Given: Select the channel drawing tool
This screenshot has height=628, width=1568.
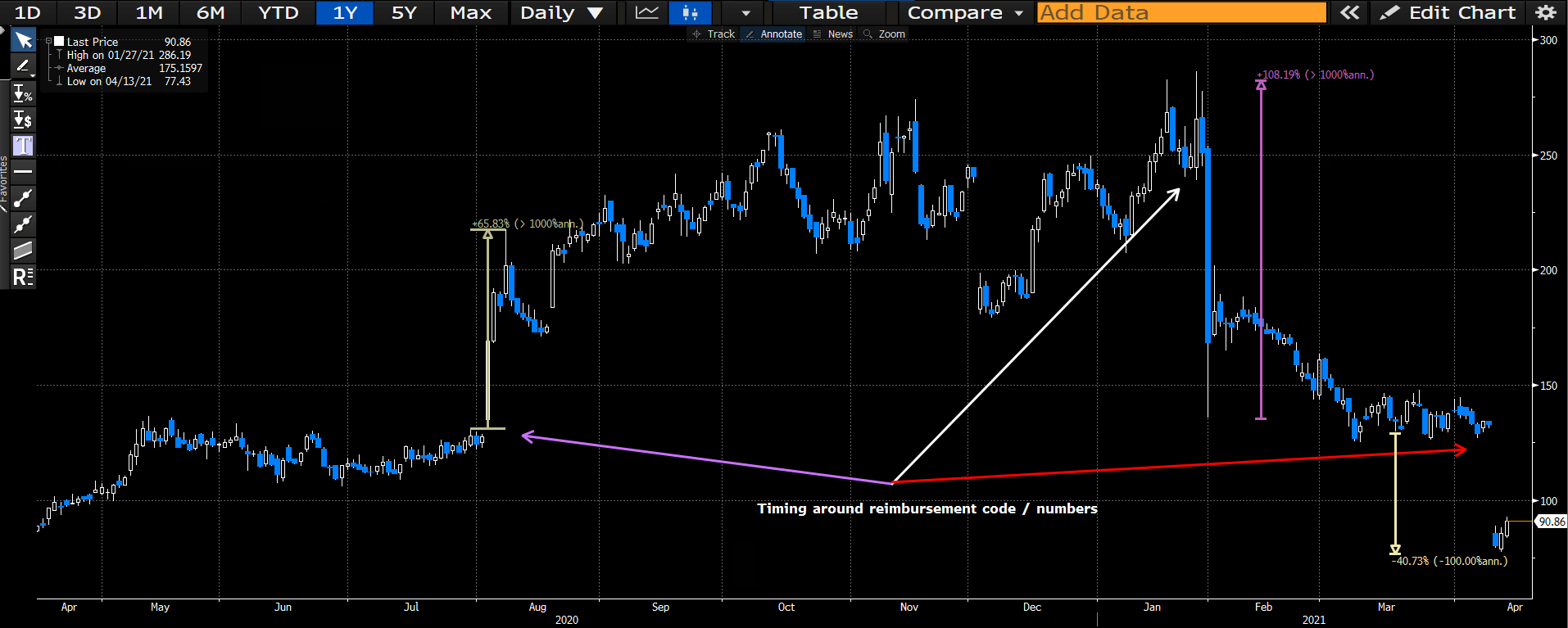Looking at the screenshot, I should click(23, 251).
